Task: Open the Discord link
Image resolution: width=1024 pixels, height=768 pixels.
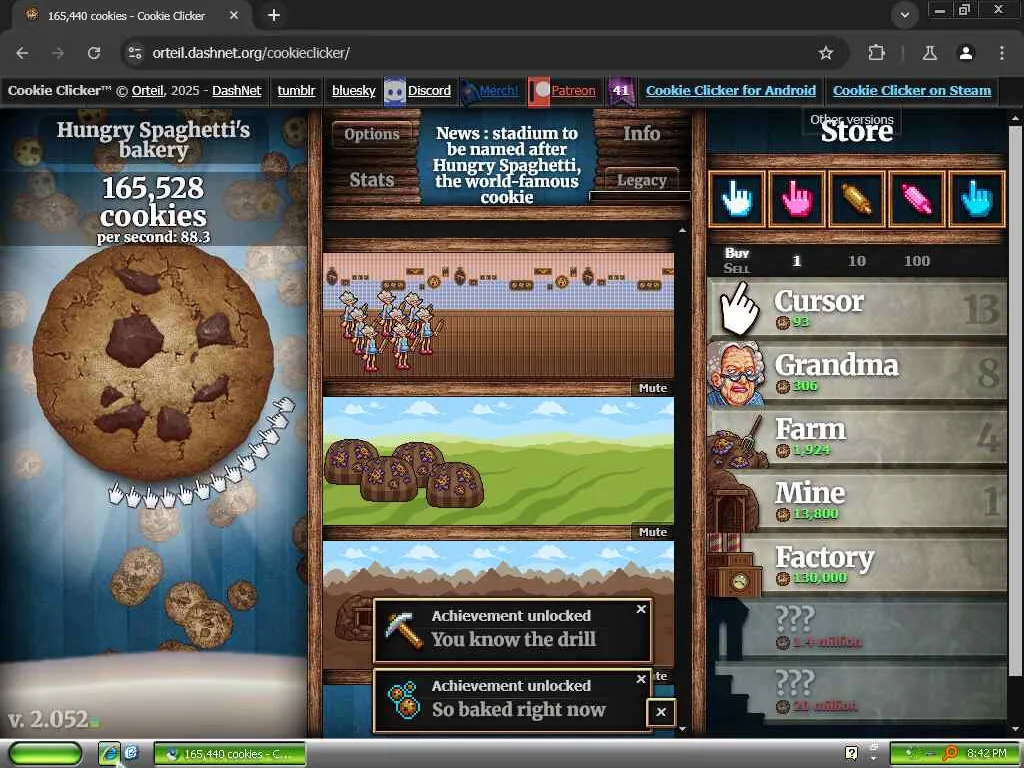Action: click(429, 91)
